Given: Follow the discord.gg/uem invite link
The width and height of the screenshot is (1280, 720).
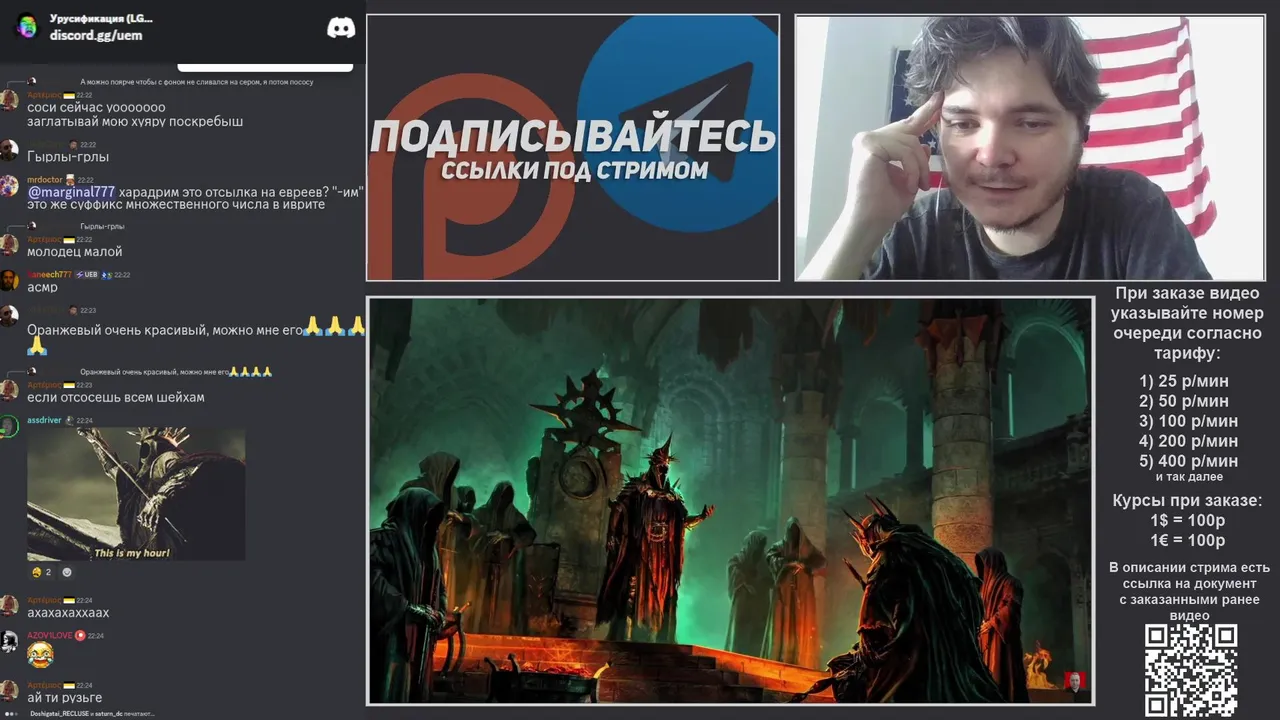Looking at the screenshot, I should 96,35.
